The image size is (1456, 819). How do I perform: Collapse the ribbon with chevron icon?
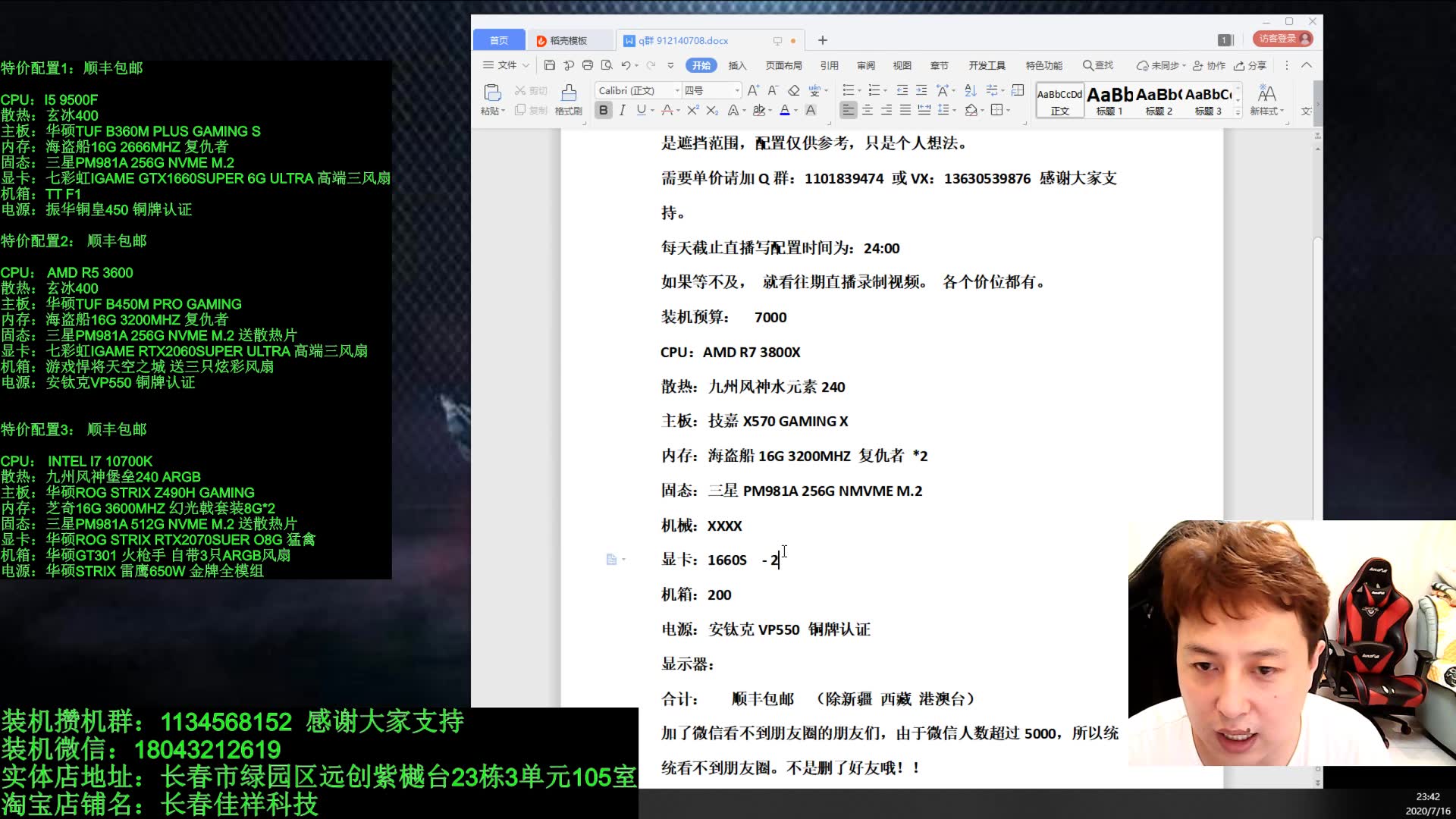(1307, 65)
